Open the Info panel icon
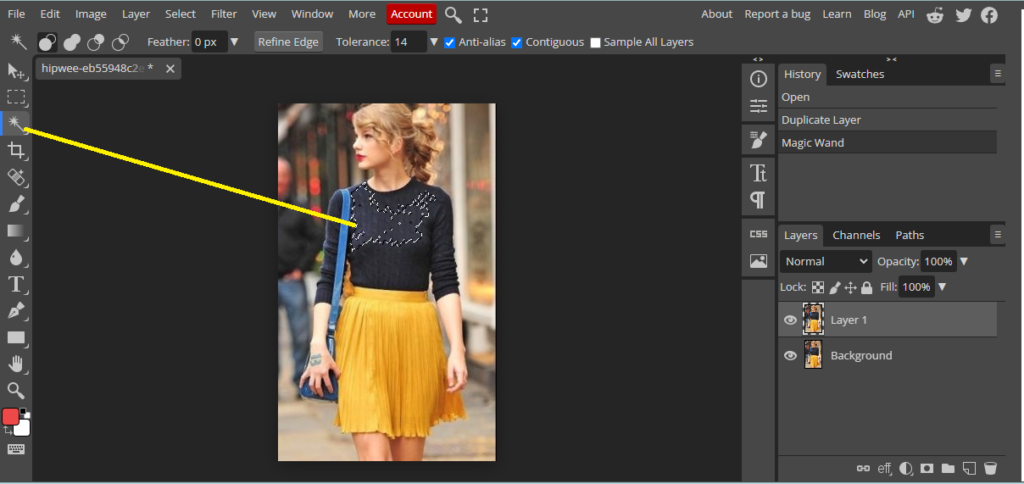 [x=758, y=79]
